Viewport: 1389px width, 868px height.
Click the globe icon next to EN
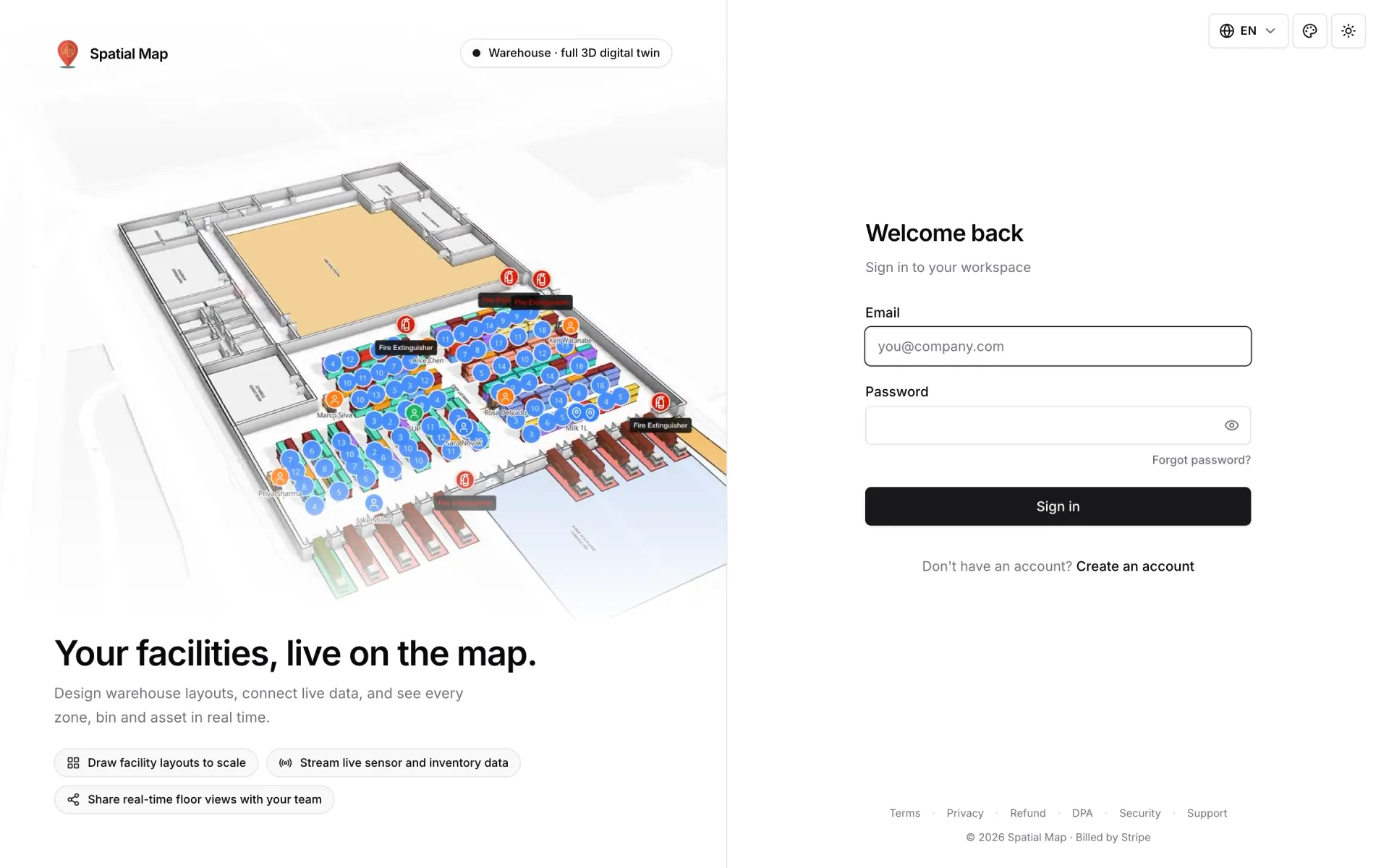1227,31
